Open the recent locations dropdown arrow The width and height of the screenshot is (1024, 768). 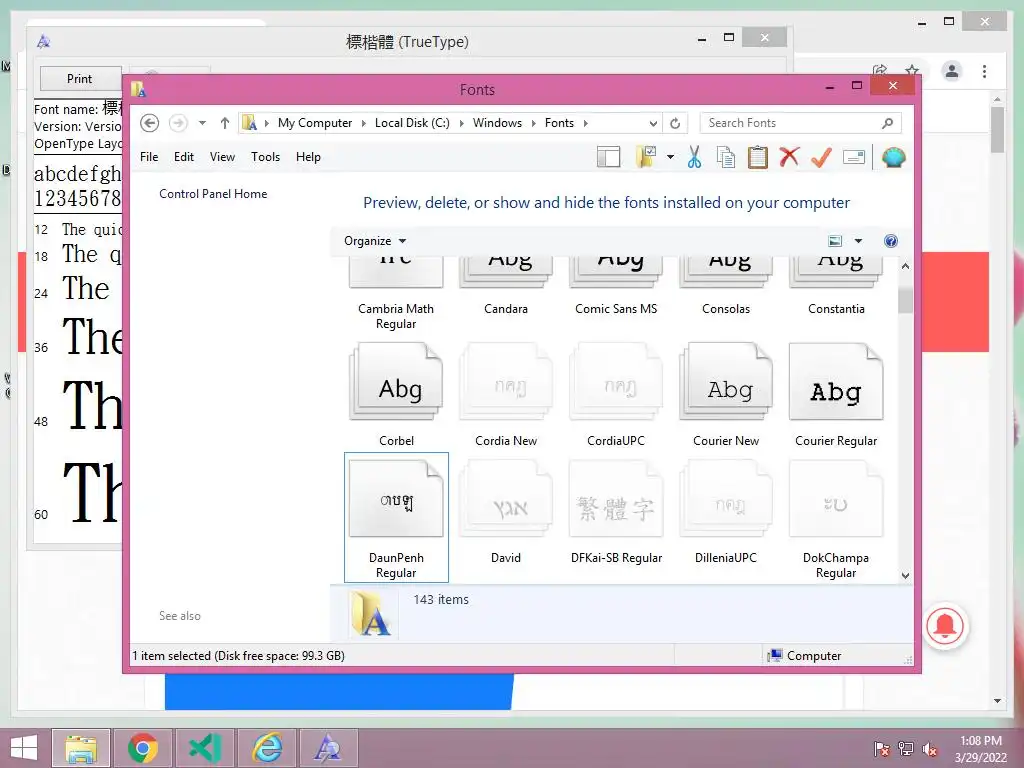(x=202, y=123)
